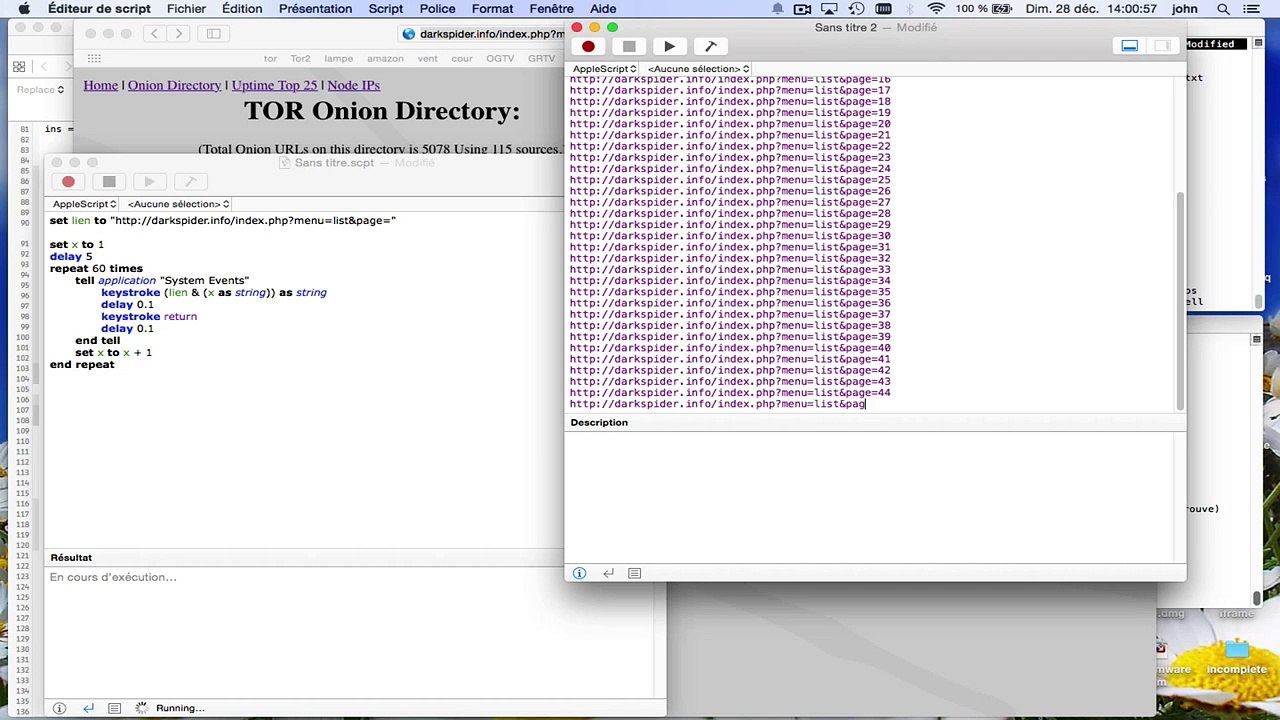Open the Édition menu
The width and height of the screenshot is (1280, 720).
(x=242, y=9)
